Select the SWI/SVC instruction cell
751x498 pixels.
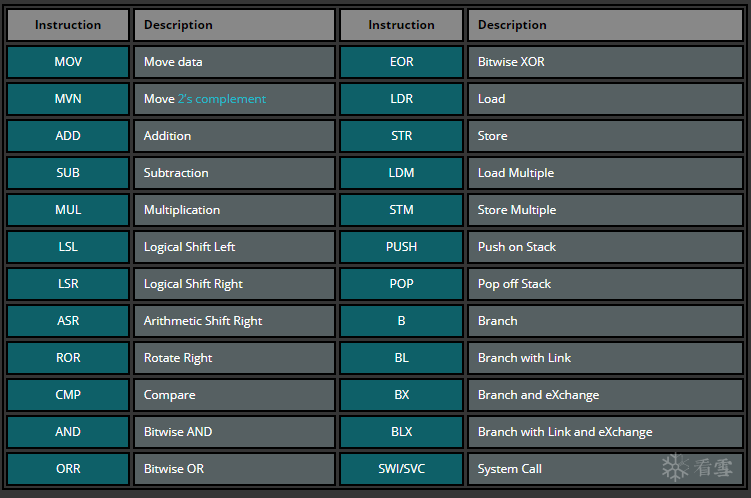tap(401, 469)
